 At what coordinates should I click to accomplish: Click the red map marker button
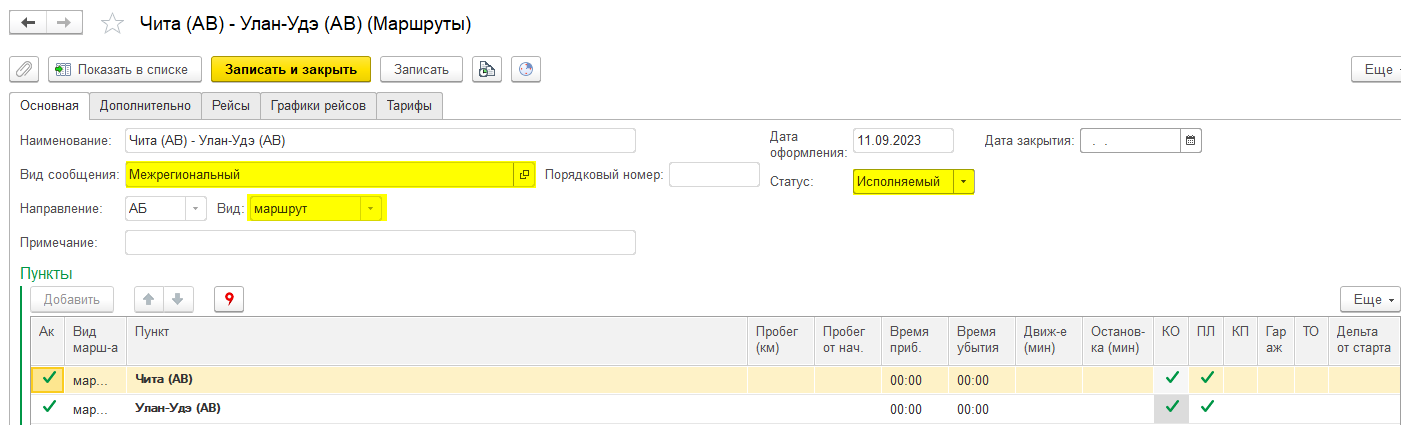tap(229, 299)
